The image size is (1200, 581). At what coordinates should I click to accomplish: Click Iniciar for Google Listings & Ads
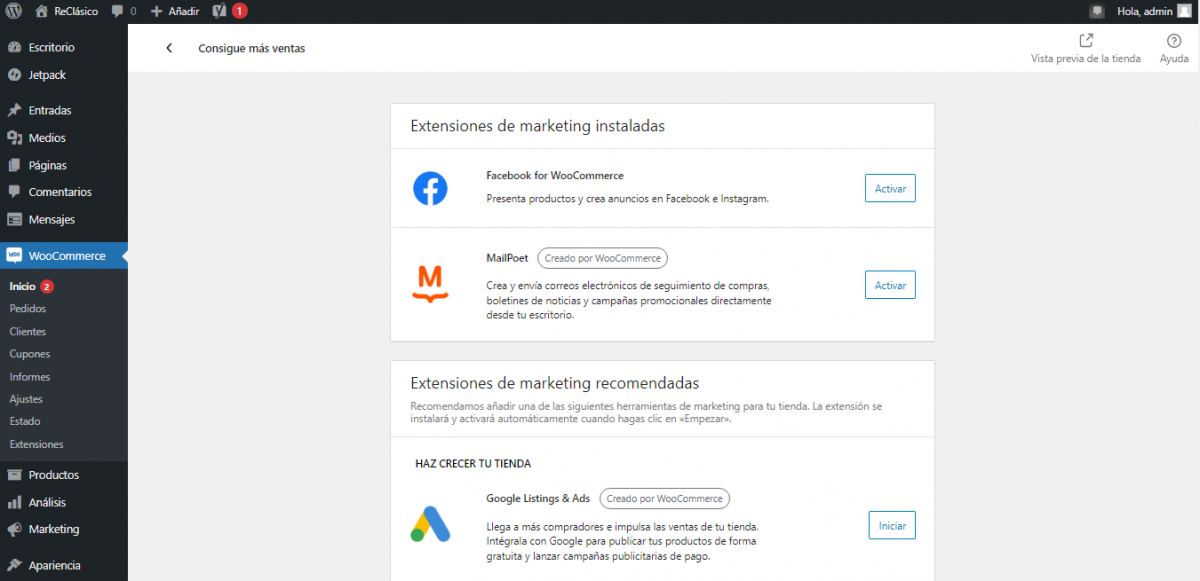point(891,525)
